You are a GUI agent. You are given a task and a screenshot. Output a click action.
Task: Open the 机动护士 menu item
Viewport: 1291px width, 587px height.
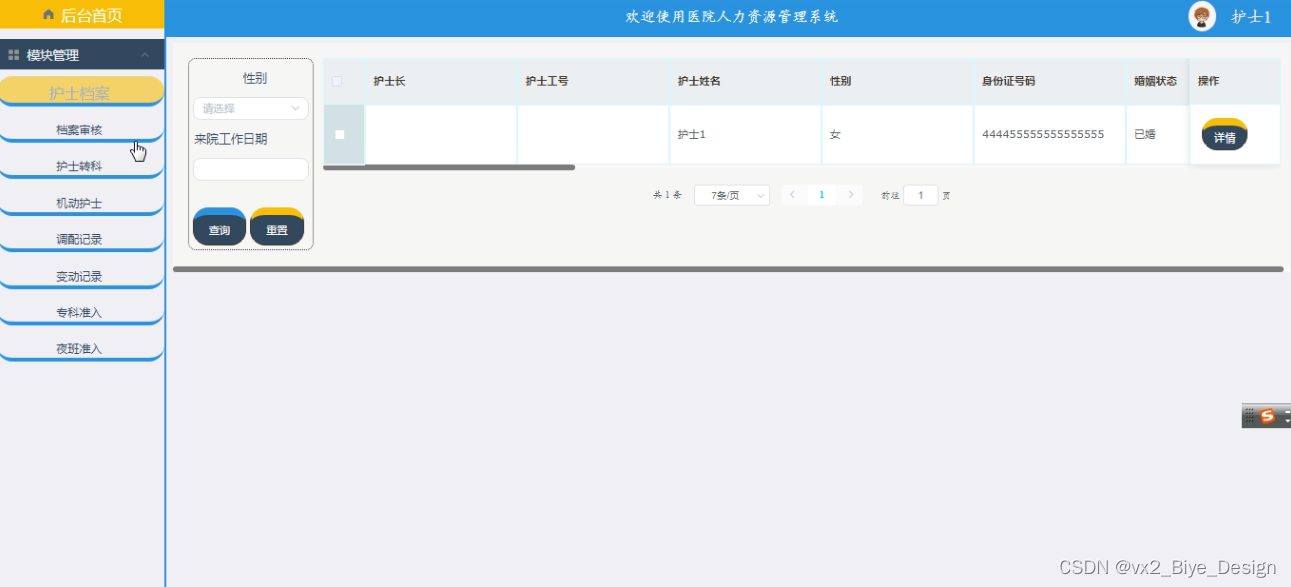(x=81, y=203)
